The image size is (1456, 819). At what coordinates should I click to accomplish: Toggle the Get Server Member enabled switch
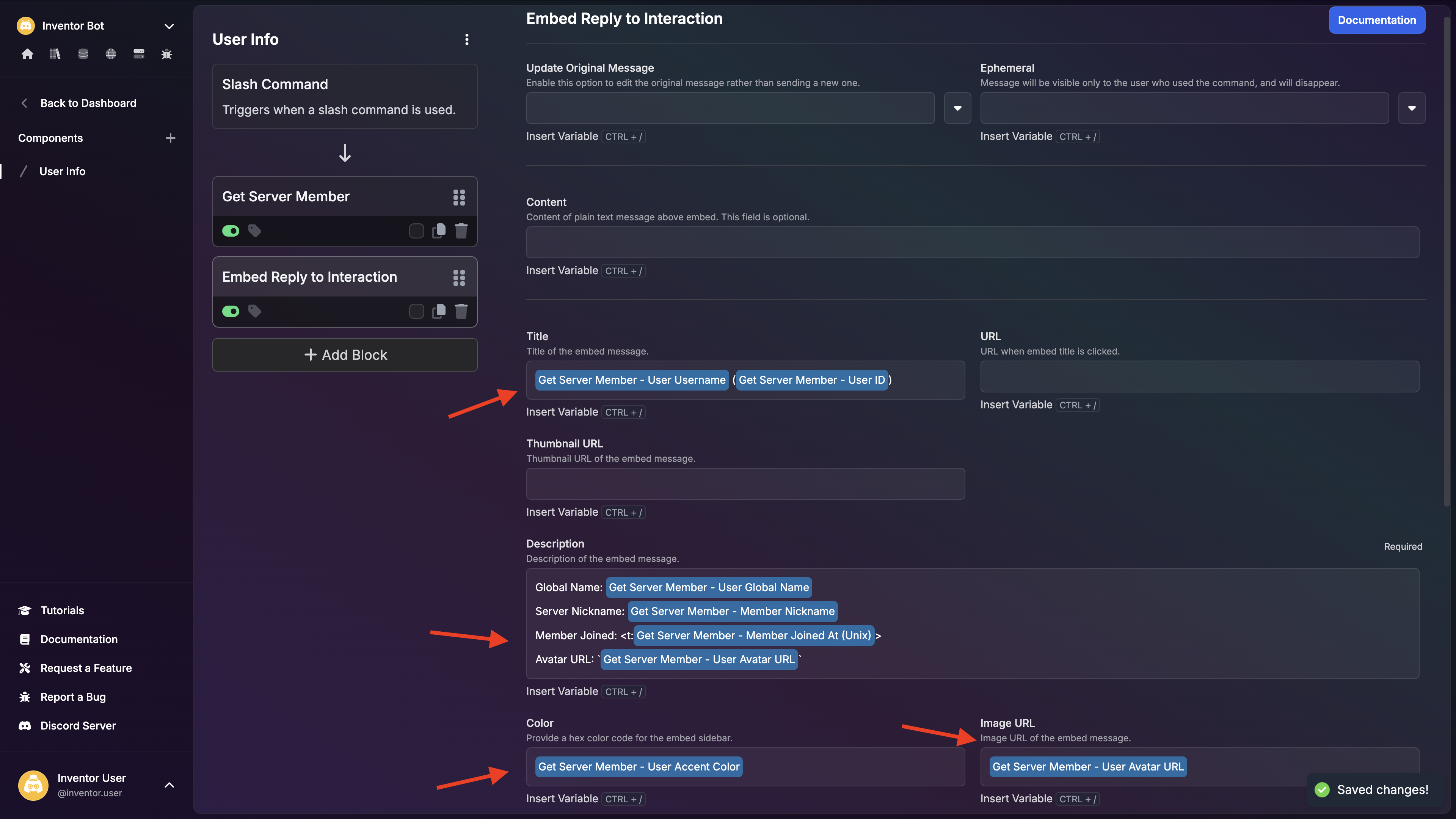[231, 231]
